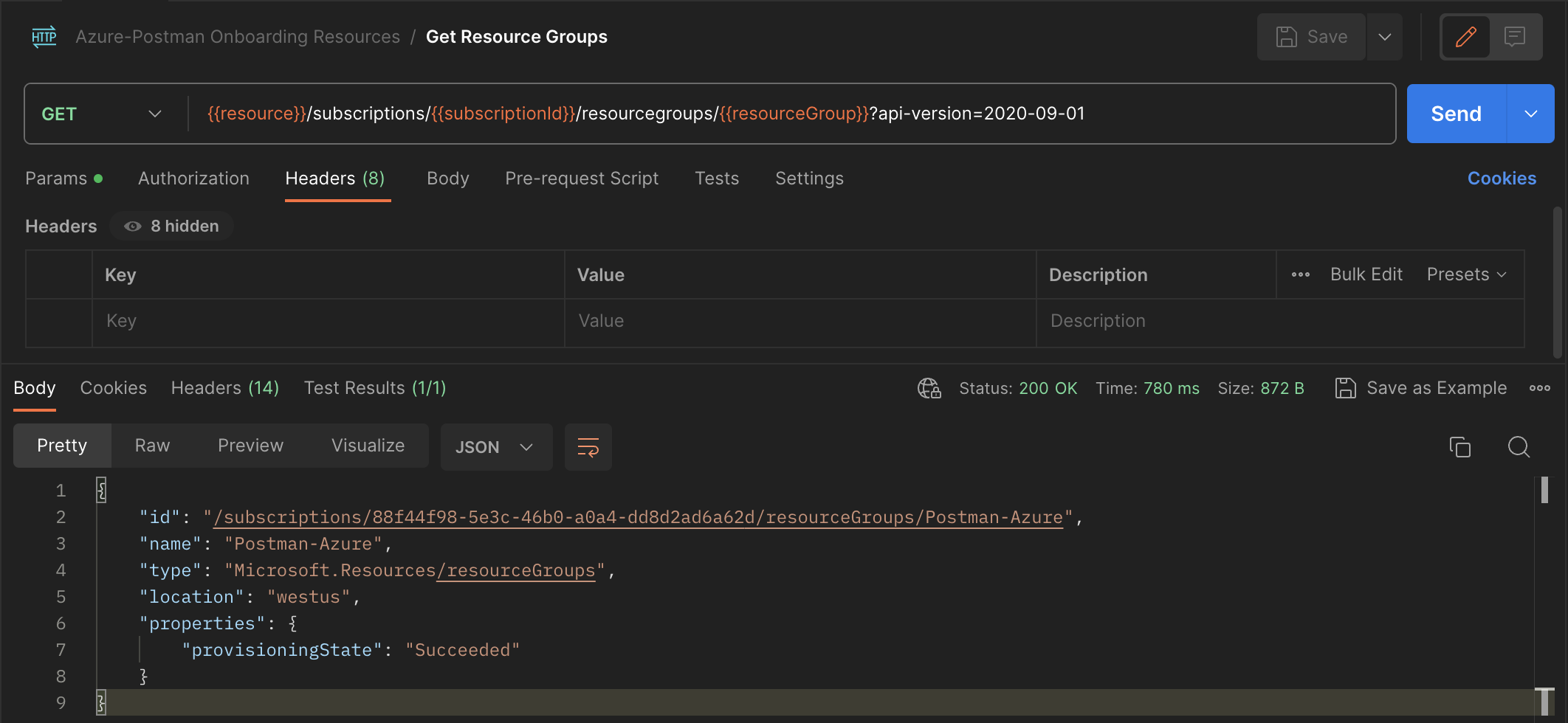Collapse JSON at line 1 brace
This screenshot has width=1568, height=723.
click(101, 490)
